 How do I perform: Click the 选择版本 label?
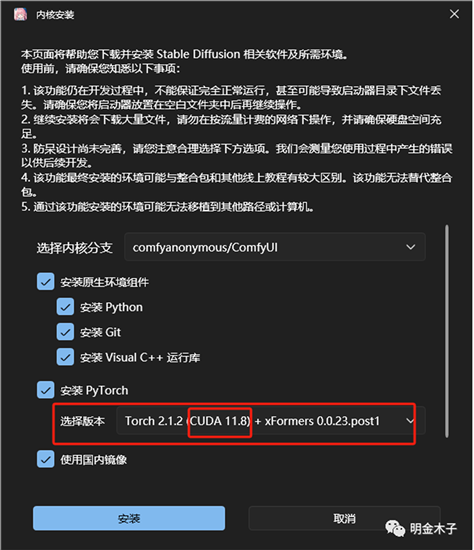pyautogui.click(x=82, y=421)
